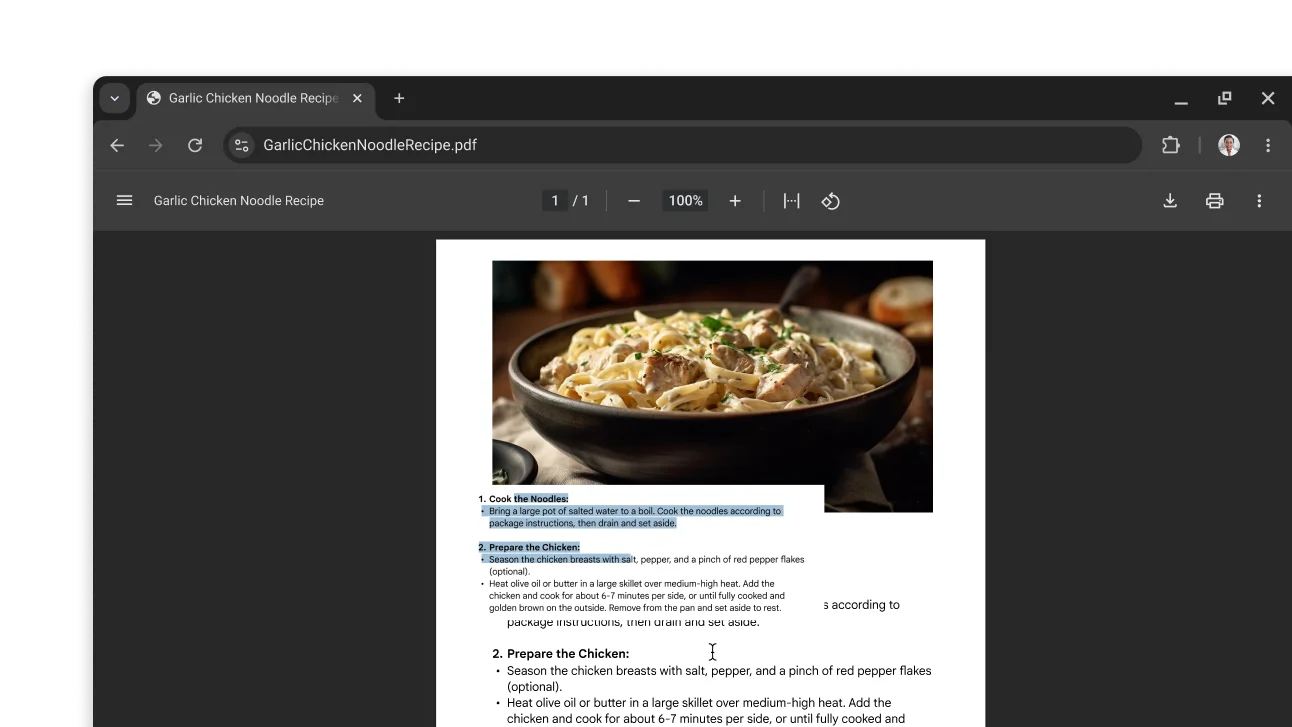1292x727 pixels.
Task: Open the tab search dropdown
Action: (x=114, y=98)
